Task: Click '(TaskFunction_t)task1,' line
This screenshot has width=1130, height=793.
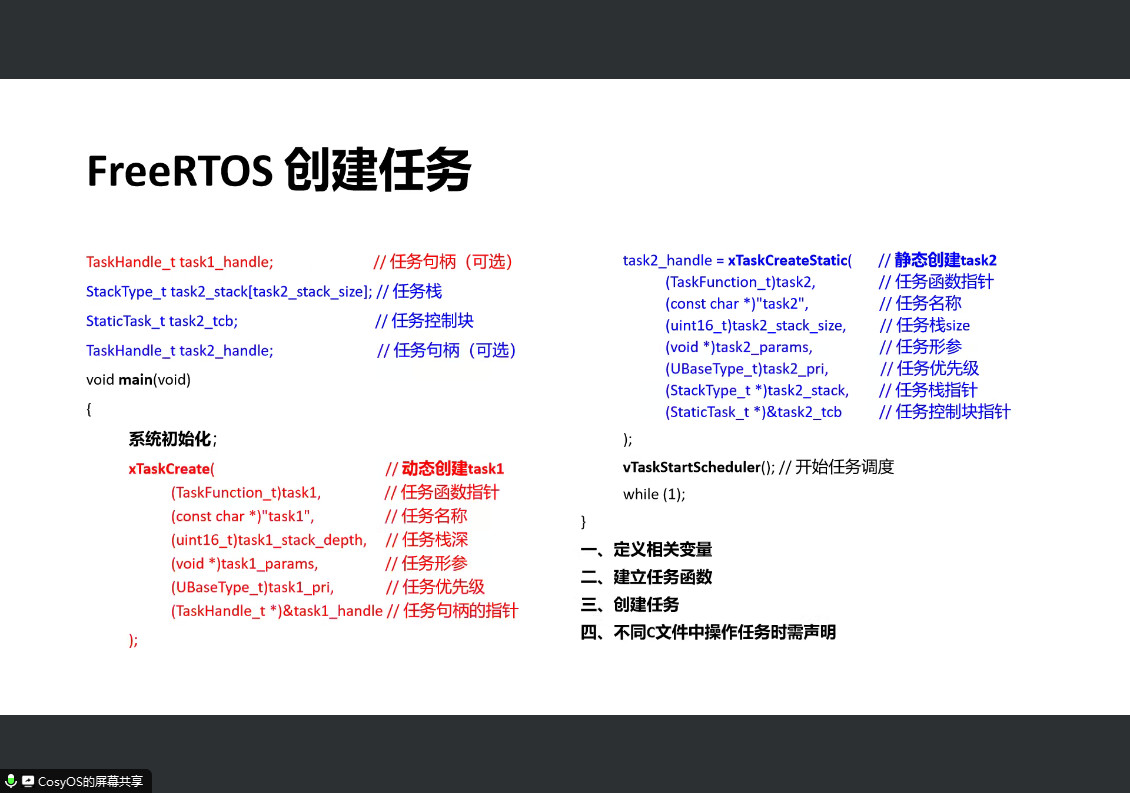Action: (246, 492)
